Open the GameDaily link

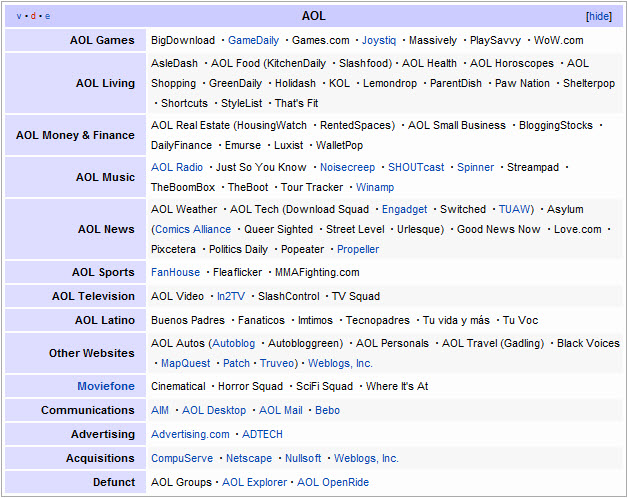[253, 41]
